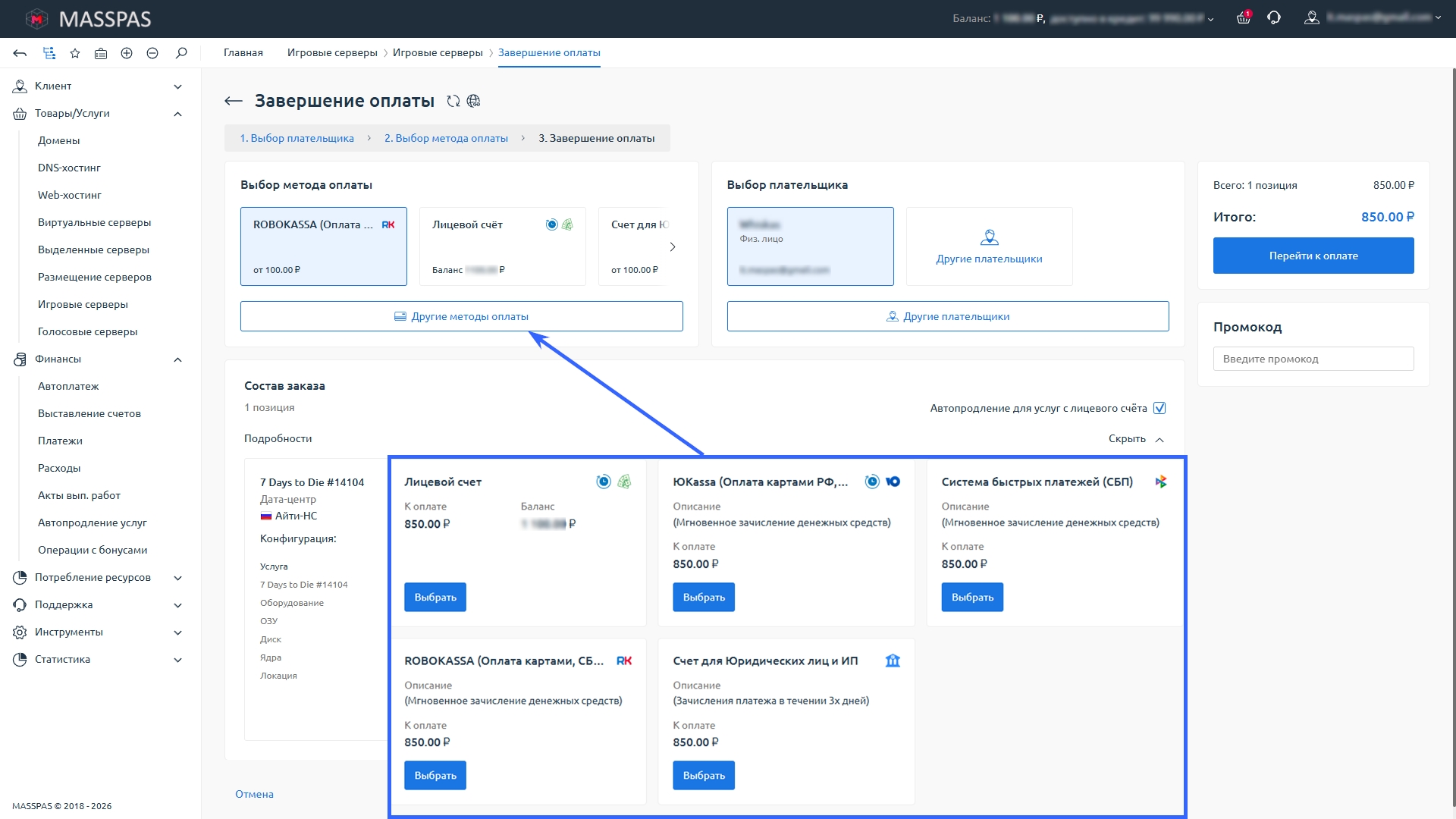Click Другие методы оплаты button
1456x819 pixels.
click(x=462, y=316)
